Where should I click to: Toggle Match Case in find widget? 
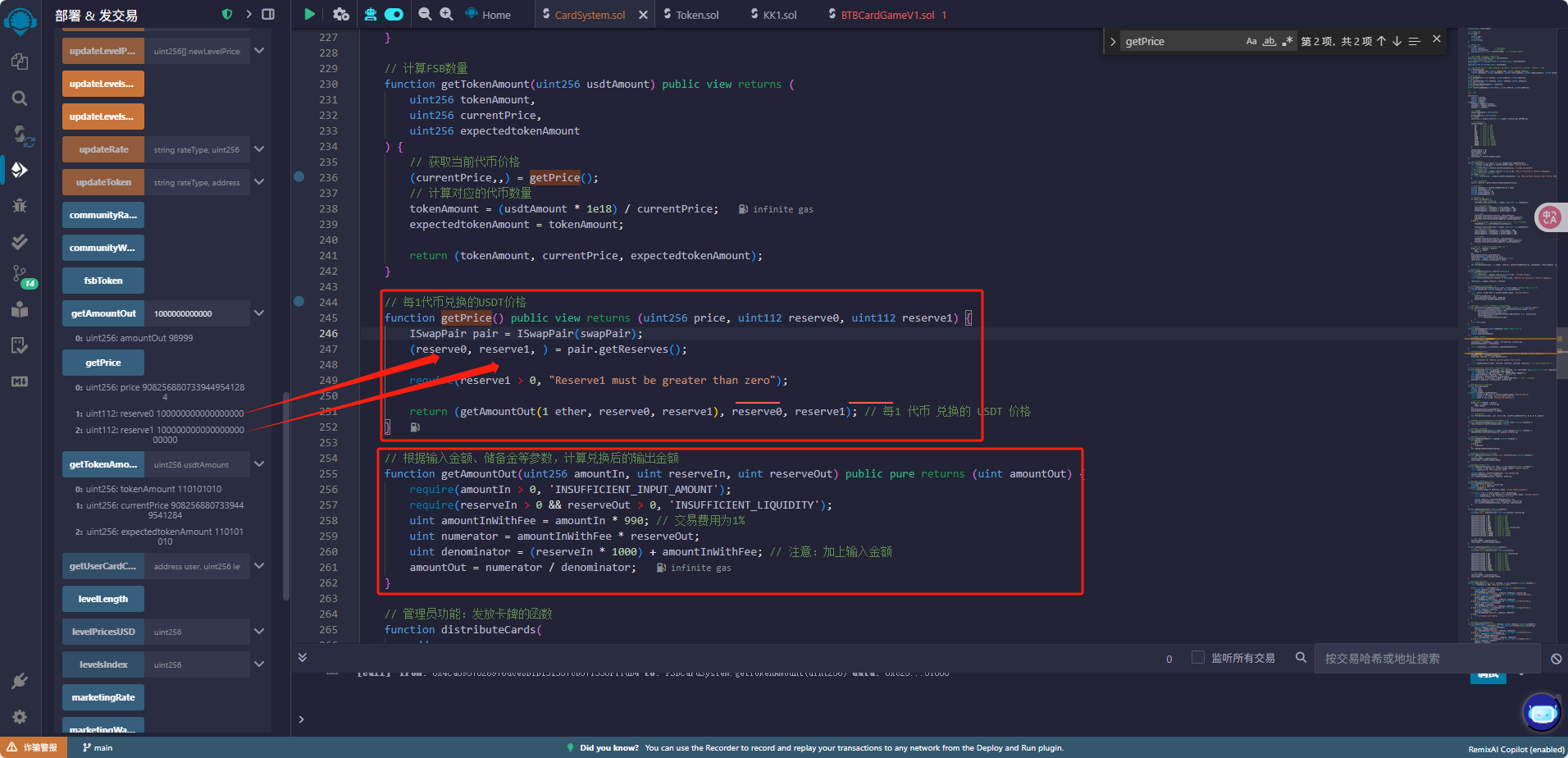click(1251, 41)
